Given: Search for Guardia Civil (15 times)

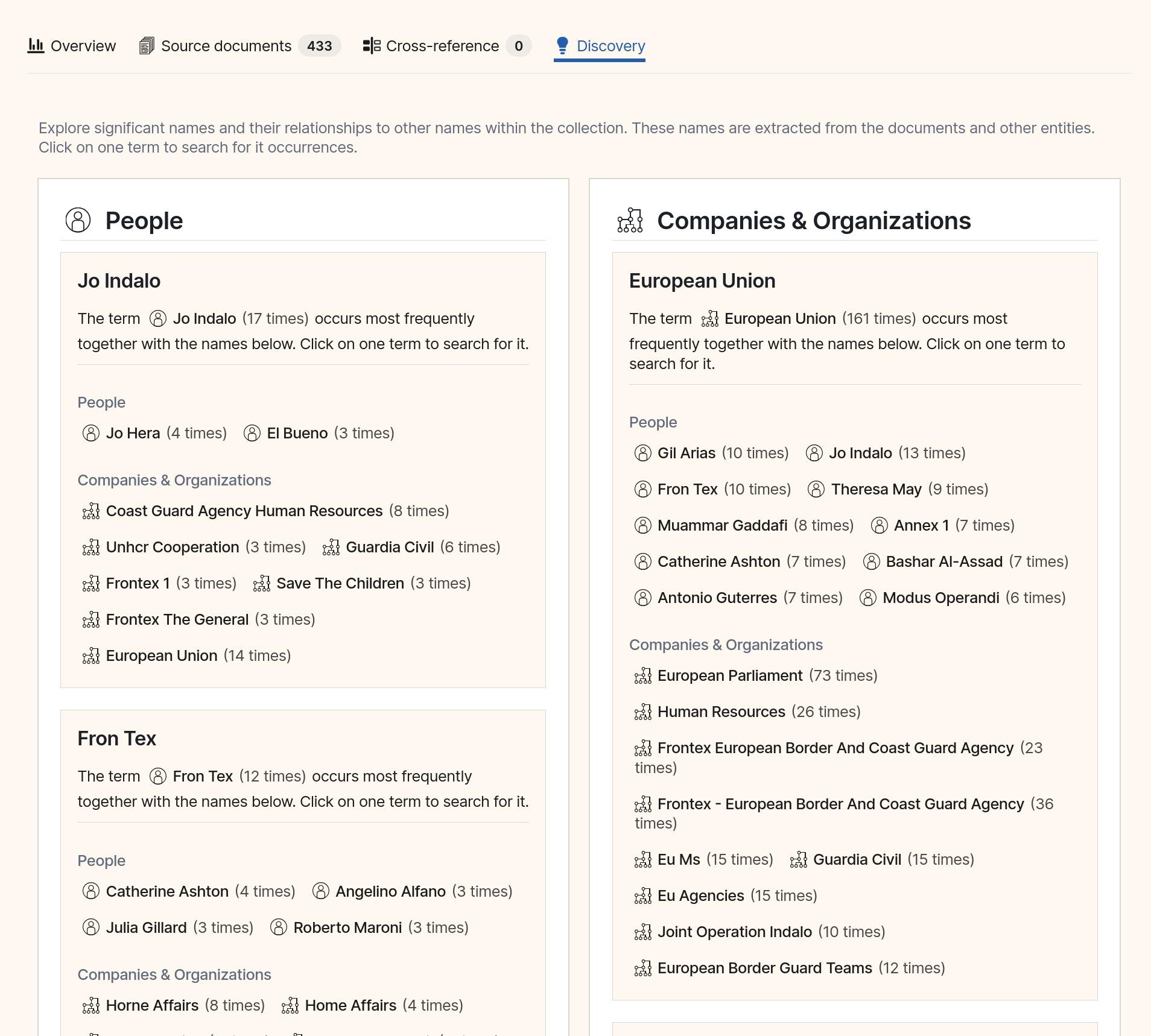Looking at the screenshot, I should pos(882,859).
